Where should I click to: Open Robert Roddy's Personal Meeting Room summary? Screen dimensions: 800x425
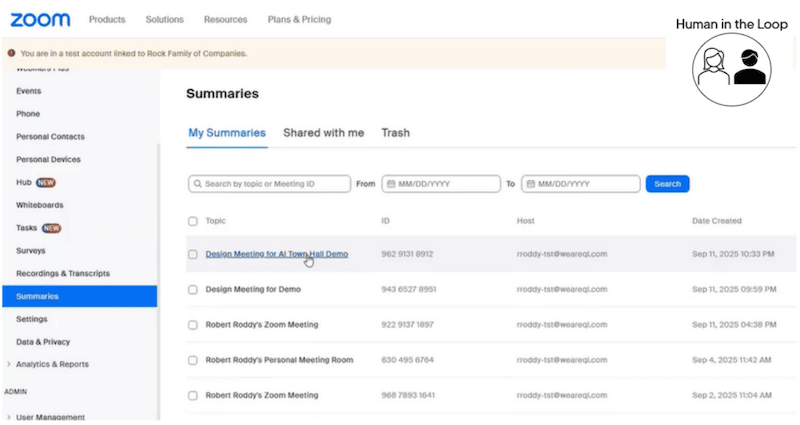[279, 360]
